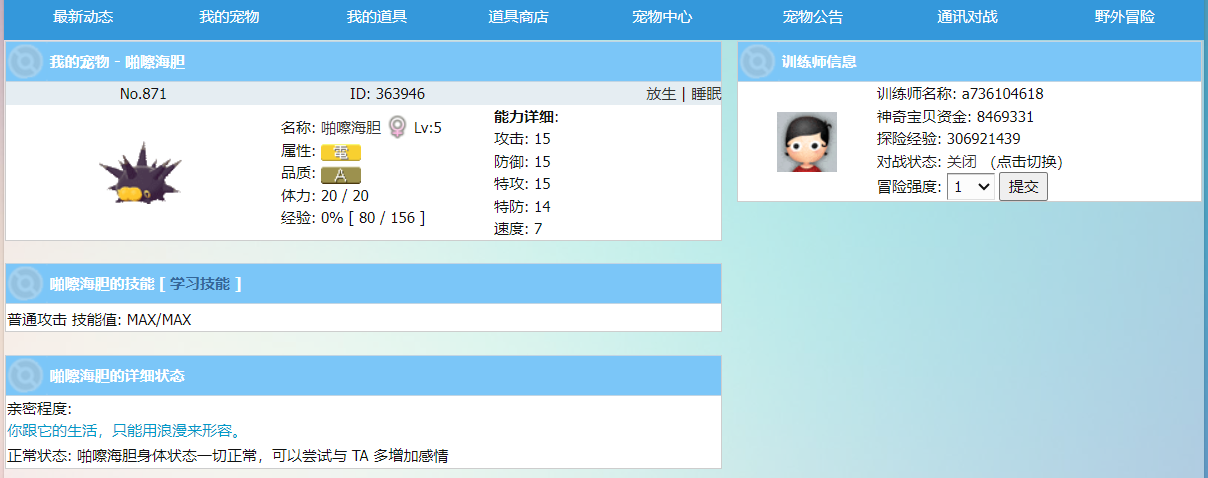Image resolution: width=1208 pixels, height=478 pixels.
Task: Click the 速度: 7 stat
Action: point(518,229)
